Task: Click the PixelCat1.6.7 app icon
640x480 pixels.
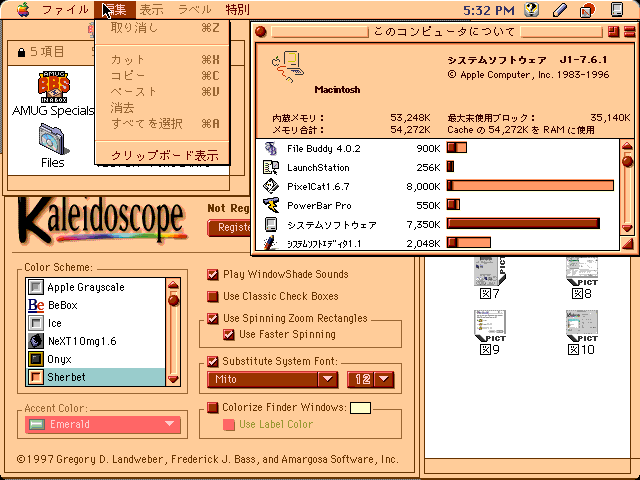Action: (x=271, y=186)
